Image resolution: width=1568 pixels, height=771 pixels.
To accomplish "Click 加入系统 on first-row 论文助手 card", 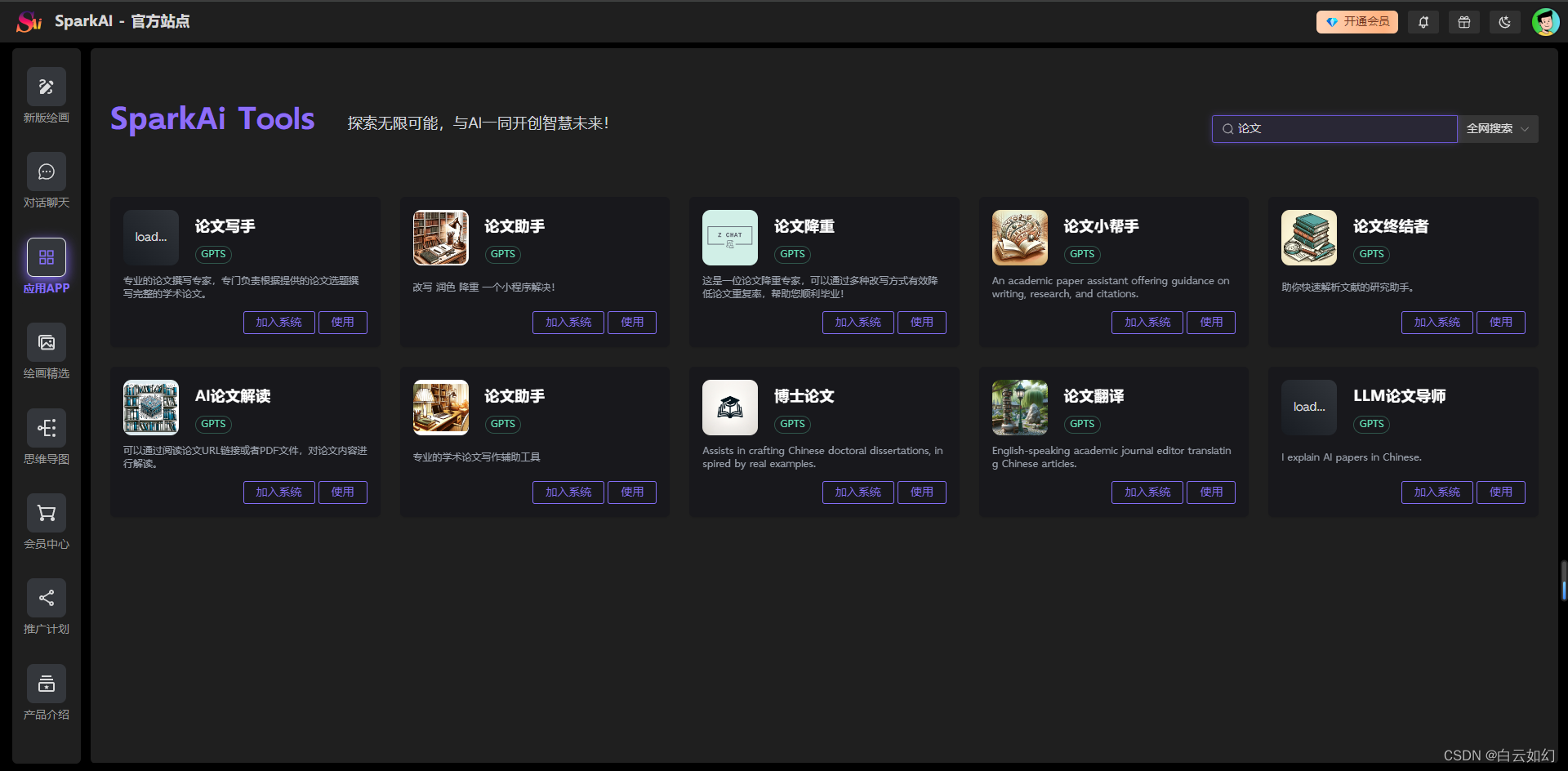I will pos(568,323).
